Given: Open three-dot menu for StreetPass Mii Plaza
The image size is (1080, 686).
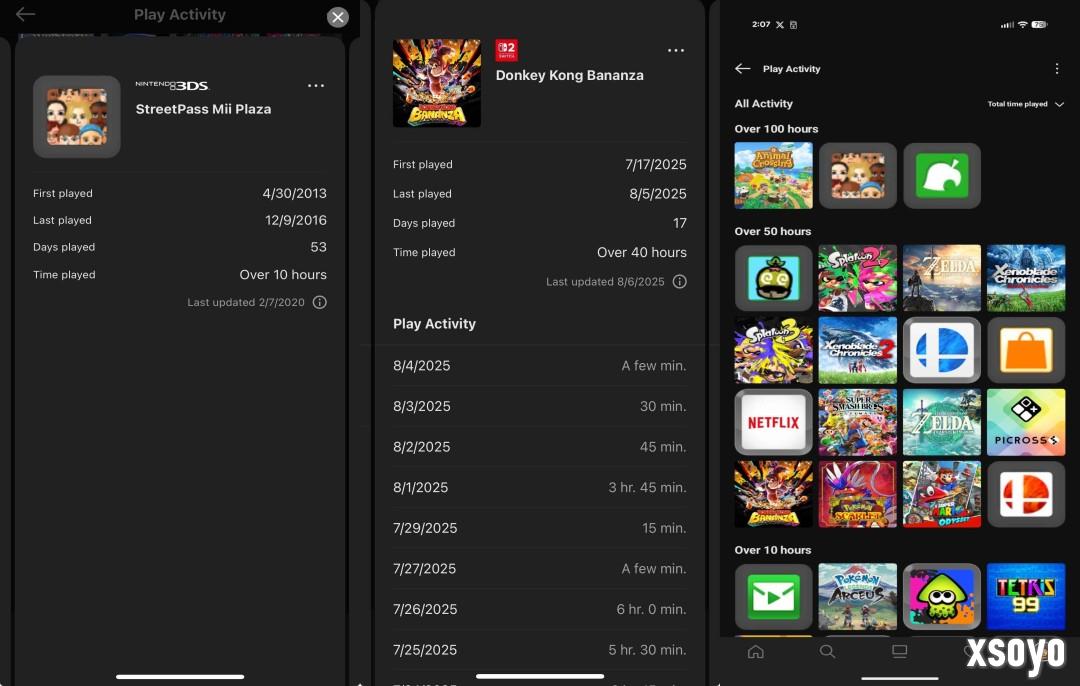Looking at the screenshot, I should coord(316,86).
